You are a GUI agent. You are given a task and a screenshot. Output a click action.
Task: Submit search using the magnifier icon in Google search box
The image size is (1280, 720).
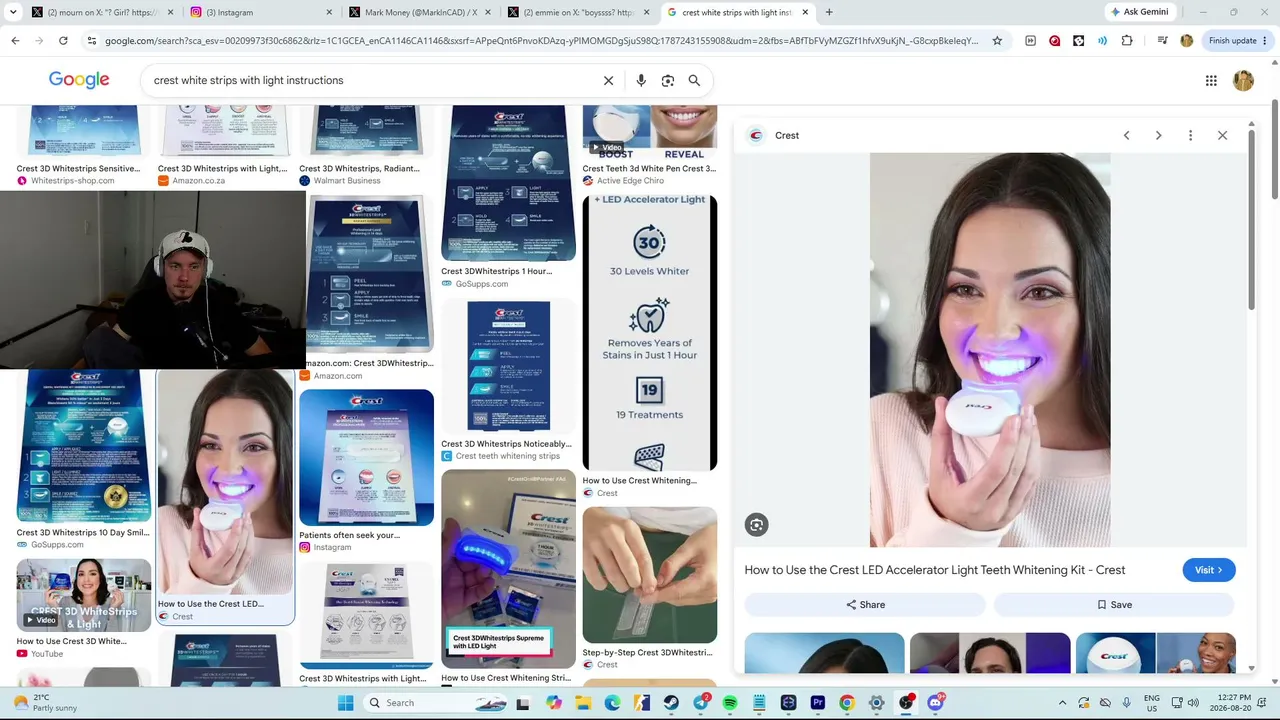click(x=694, y=80)
